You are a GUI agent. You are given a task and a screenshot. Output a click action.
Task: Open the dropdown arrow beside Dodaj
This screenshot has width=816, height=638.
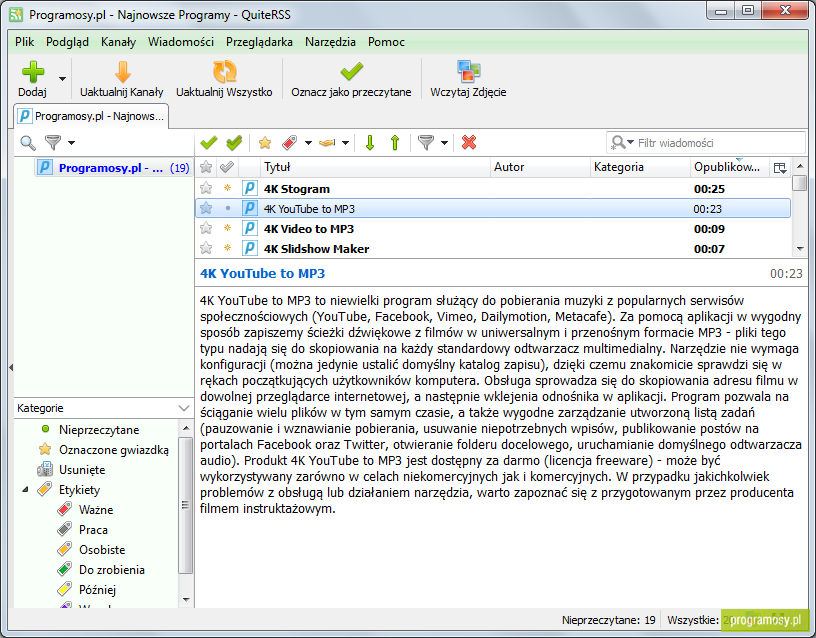click(62, 79)
